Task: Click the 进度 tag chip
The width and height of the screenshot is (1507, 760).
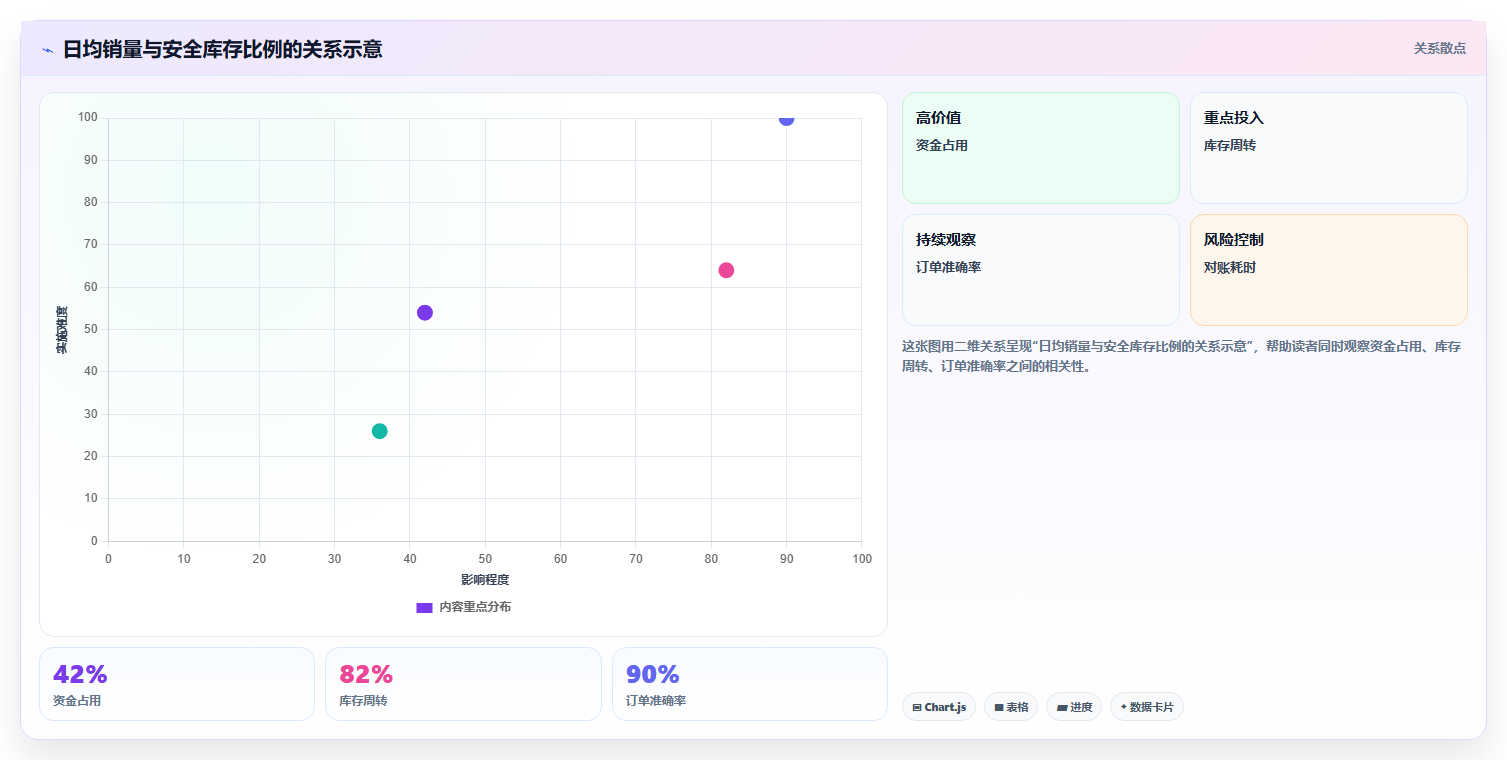Action: click(1074, 707)
